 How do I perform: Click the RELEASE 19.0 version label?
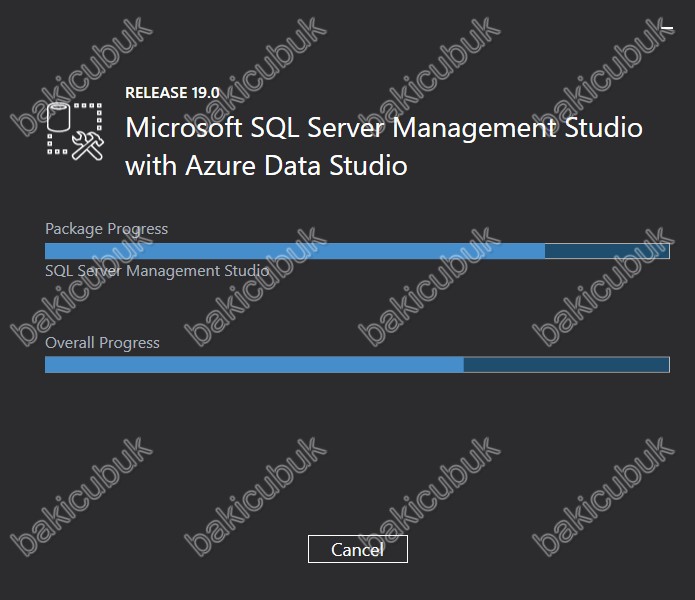pos(172,93)
